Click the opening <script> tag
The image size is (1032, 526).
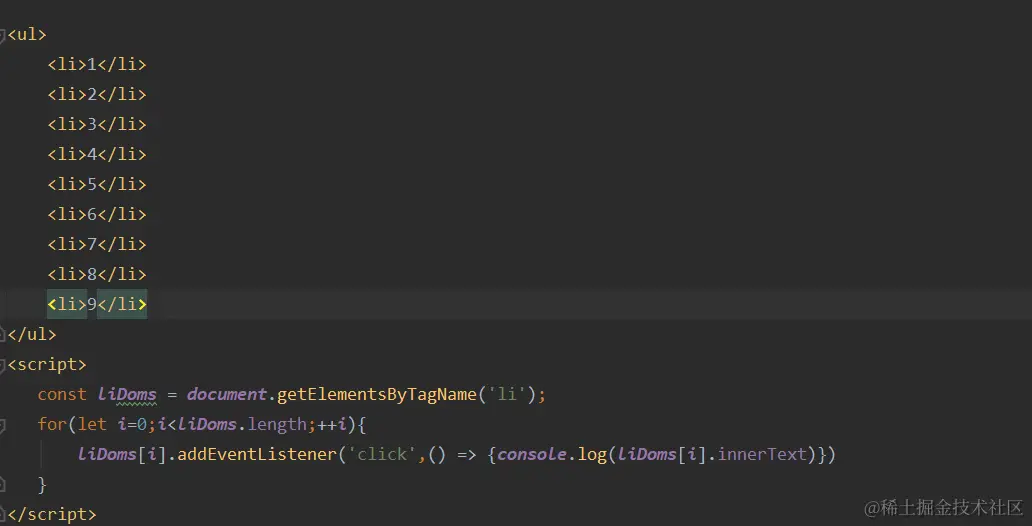click(47, 364)
